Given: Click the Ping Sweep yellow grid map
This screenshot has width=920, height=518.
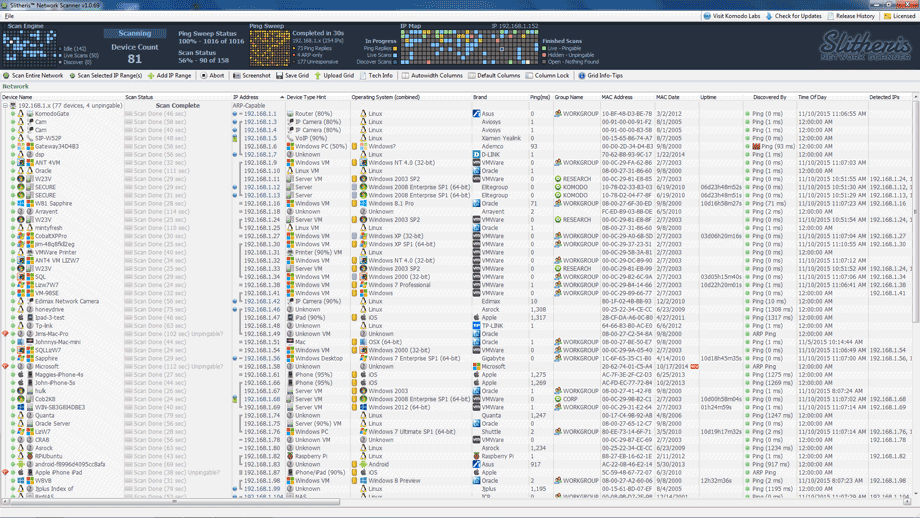Looking at the screenshot, I should click(x=269, y=48).
